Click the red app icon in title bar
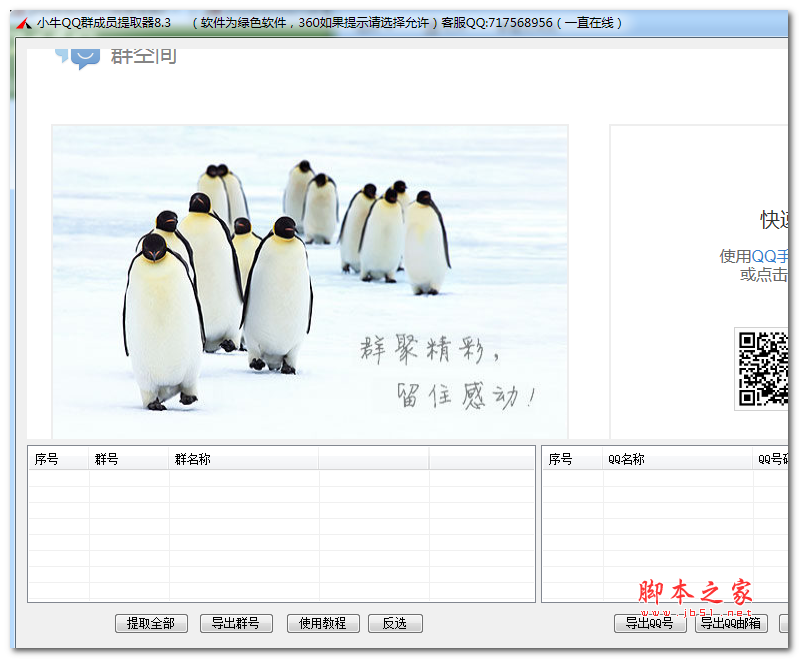The width and height of the screenshot is (799, 659). click(23, 23)
